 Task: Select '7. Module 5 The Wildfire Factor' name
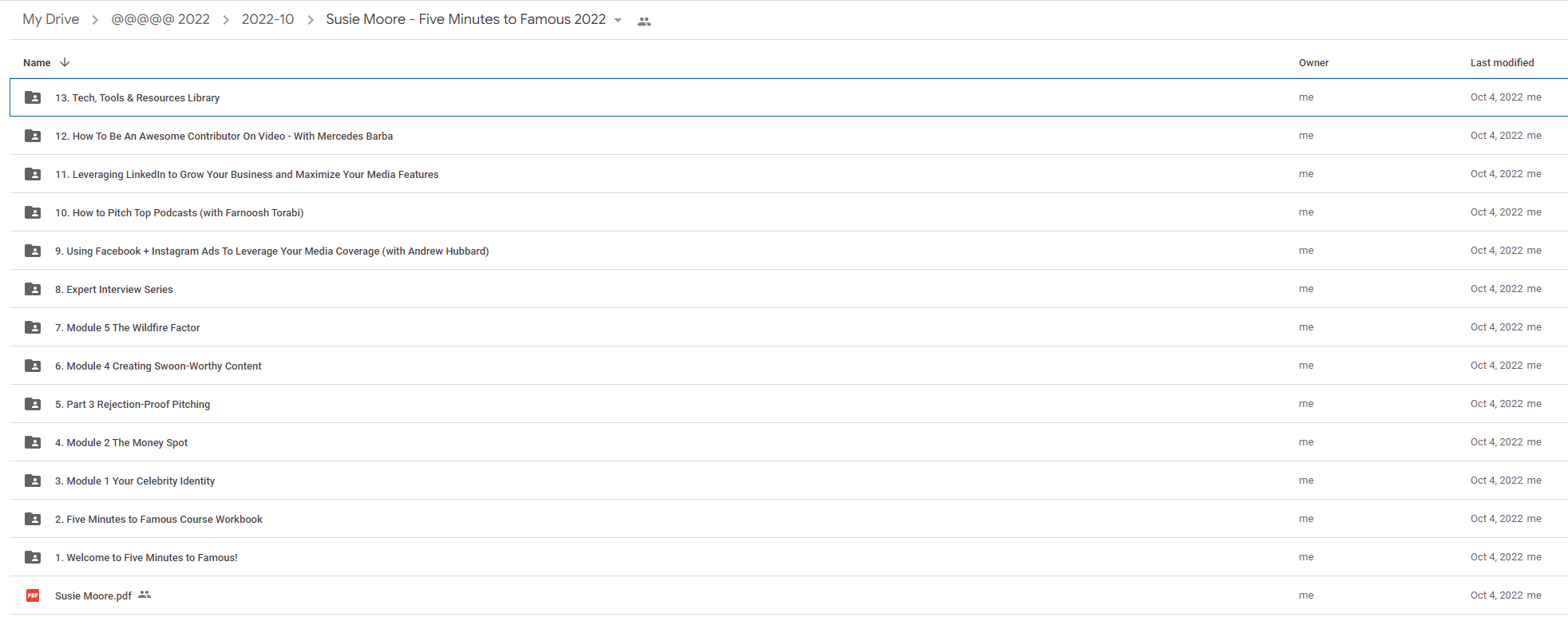pos(127,328)
